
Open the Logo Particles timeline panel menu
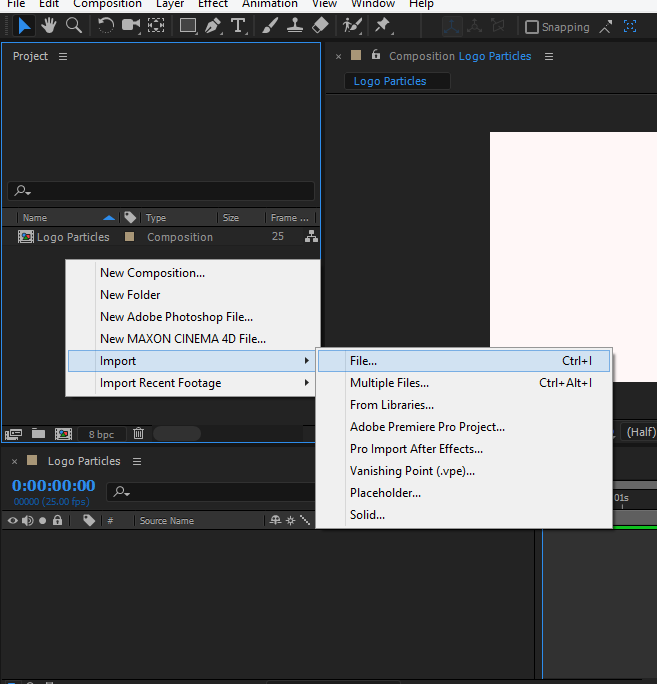point(137,461)
